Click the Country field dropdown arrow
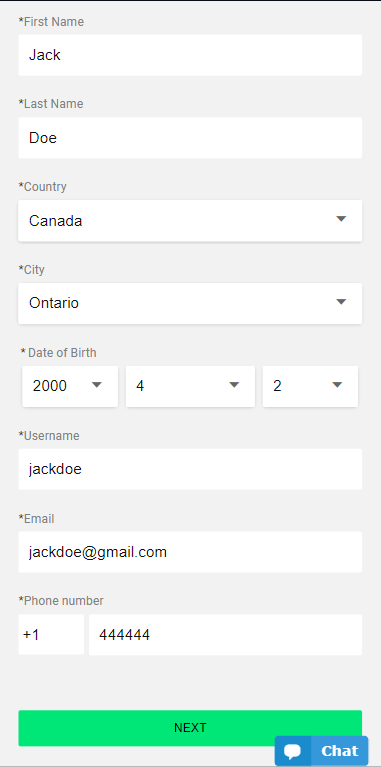 (341, 219)
